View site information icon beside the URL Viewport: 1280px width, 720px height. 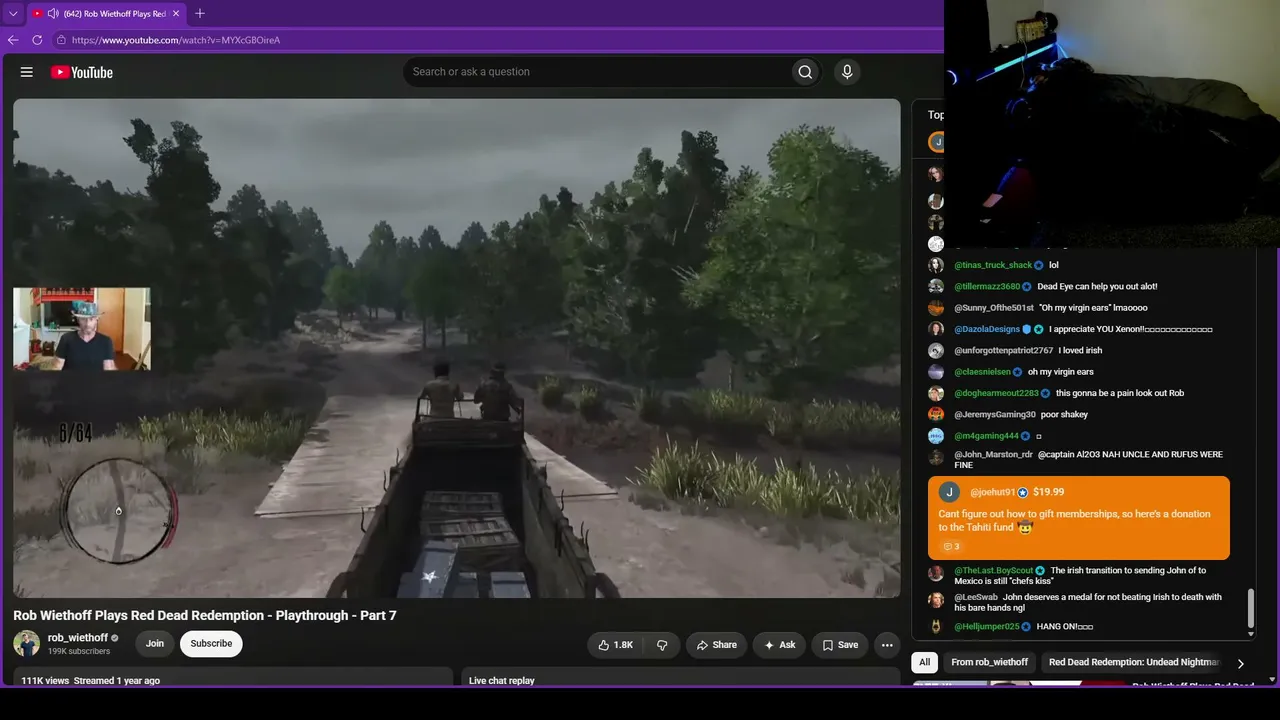[61, 40]
